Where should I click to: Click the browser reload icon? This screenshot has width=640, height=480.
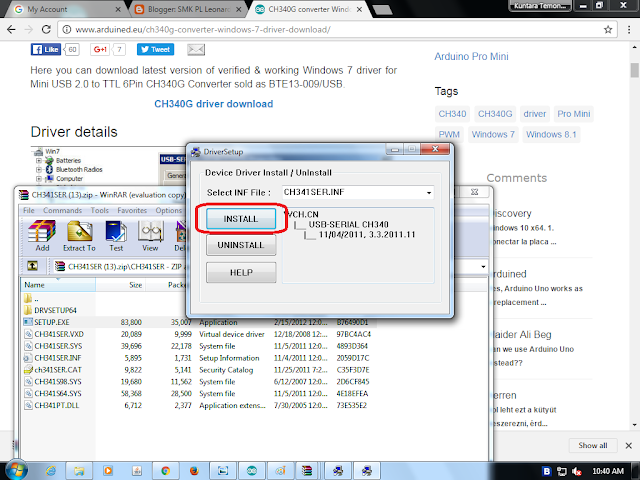coord(46,29)
